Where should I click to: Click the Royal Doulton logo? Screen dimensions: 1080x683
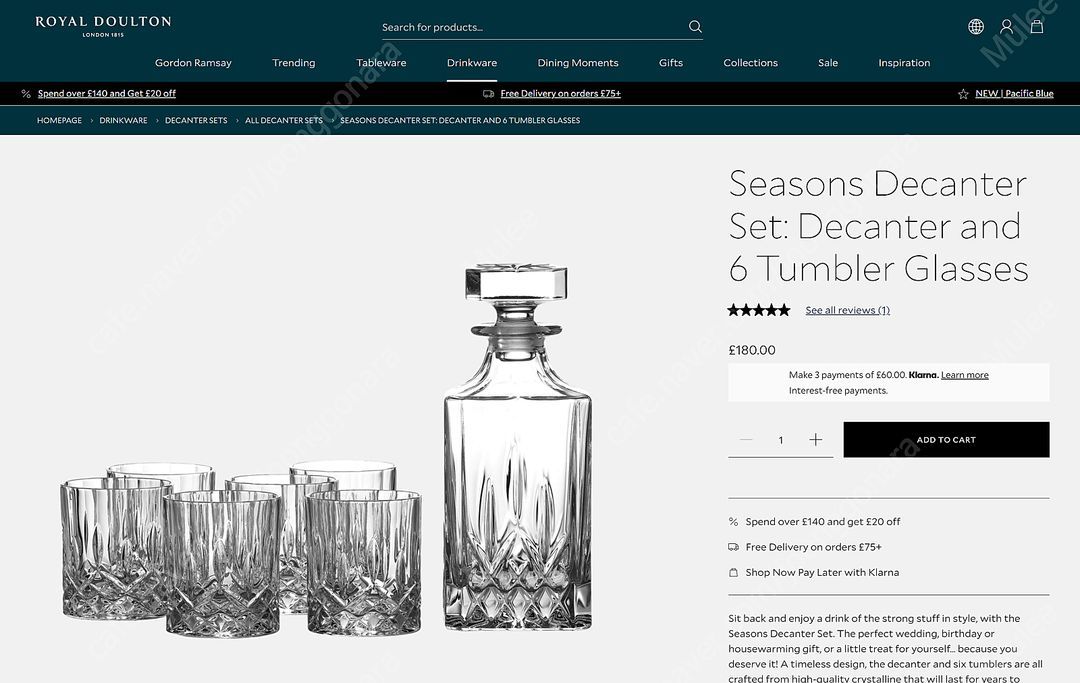tap(103, 25)
